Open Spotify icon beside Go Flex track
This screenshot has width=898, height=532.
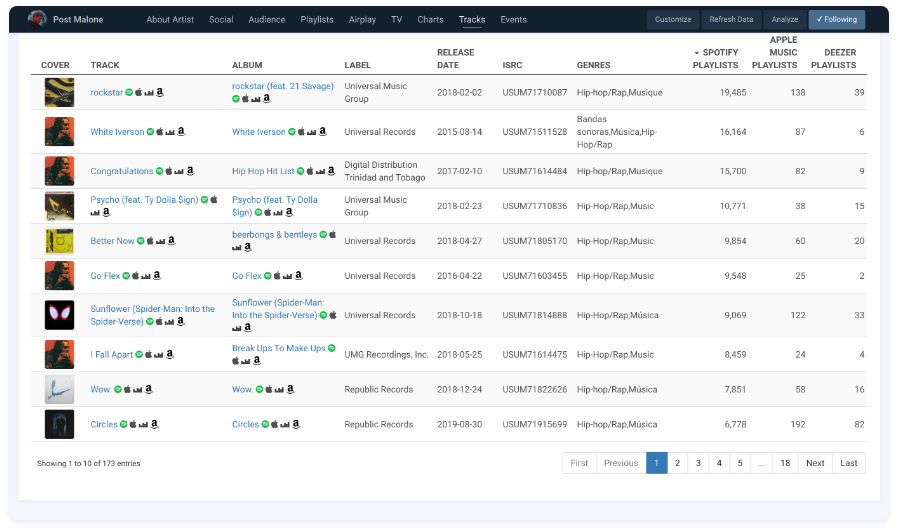[126, 276]
